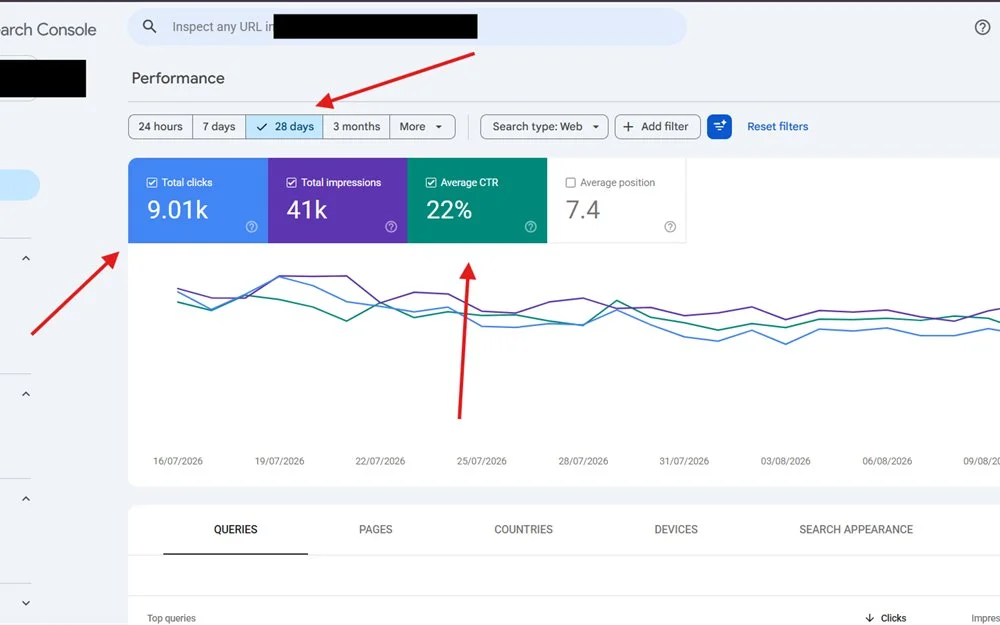1000x625 pixels.
Task: Collapse the third sidebar section chevron
Action: [x=26, y=499]
